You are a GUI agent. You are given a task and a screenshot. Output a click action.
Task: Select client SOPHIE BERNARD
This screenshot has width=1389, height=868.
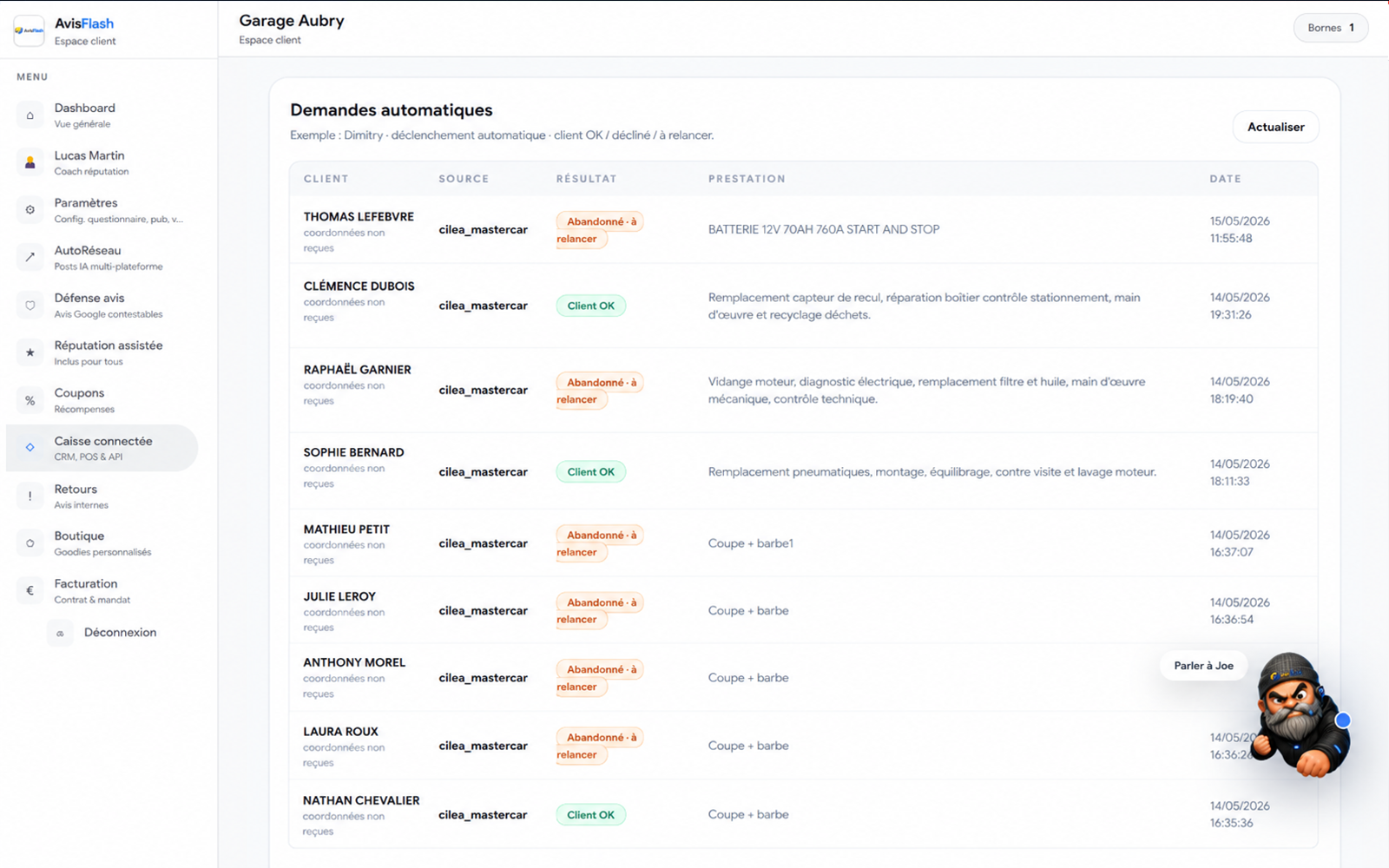(x=353, y=452)
